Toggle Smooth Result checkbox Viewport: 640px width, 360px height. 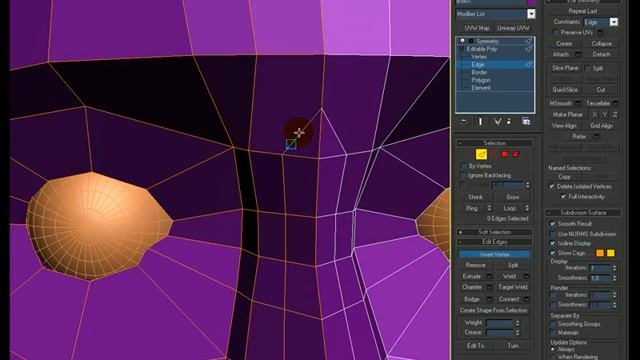tap(553, 224)
